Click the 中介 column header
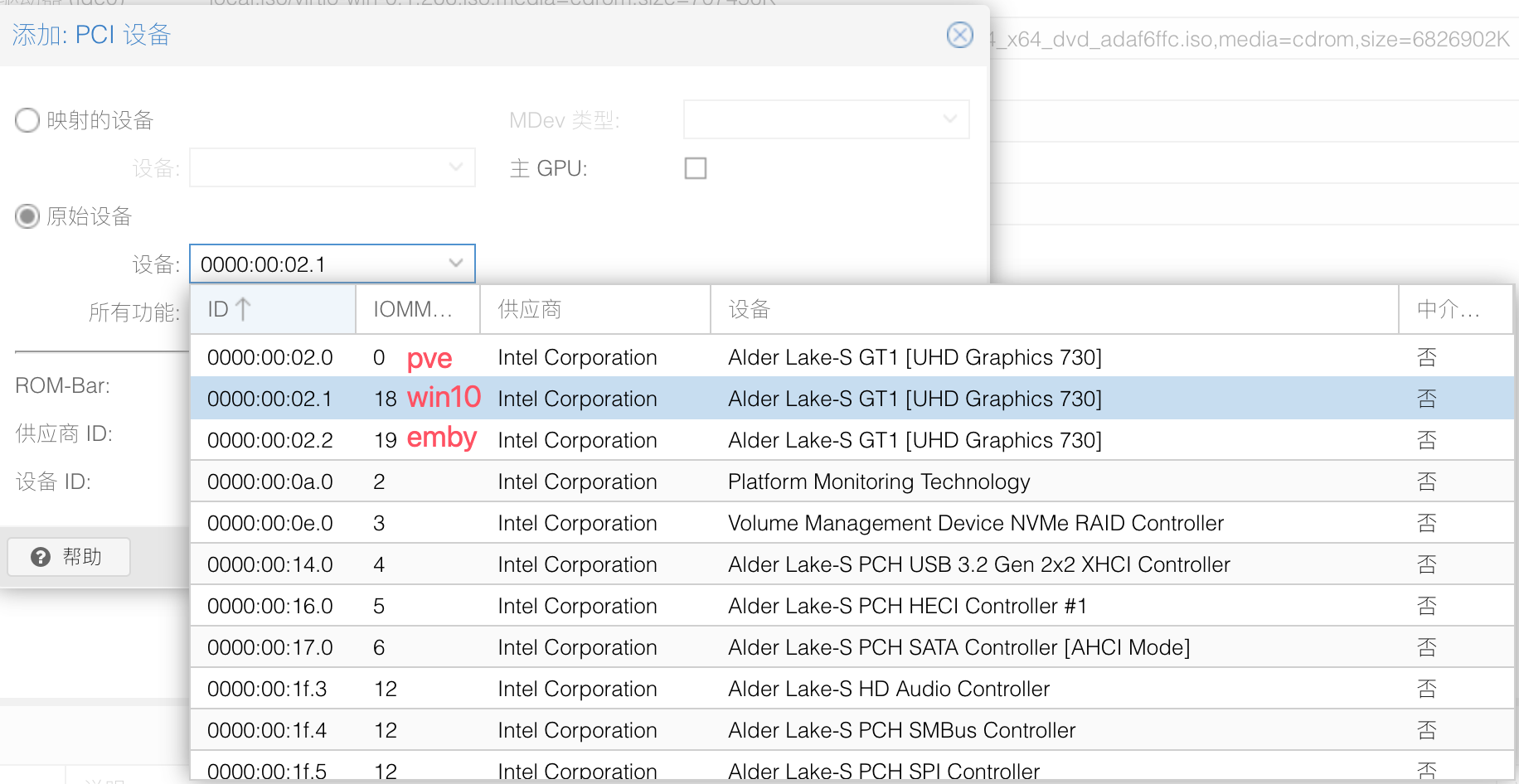 click(1453, 309)
